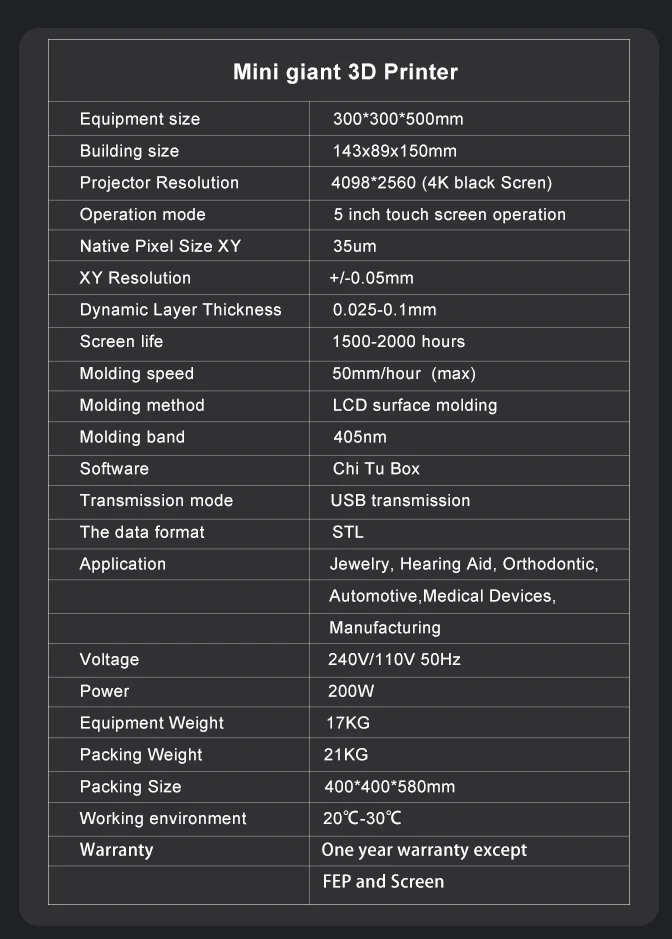Select the Equipment size label
The width and height of the screenshot is (672, 939).
pyautogui.click(x=140, y=119)
